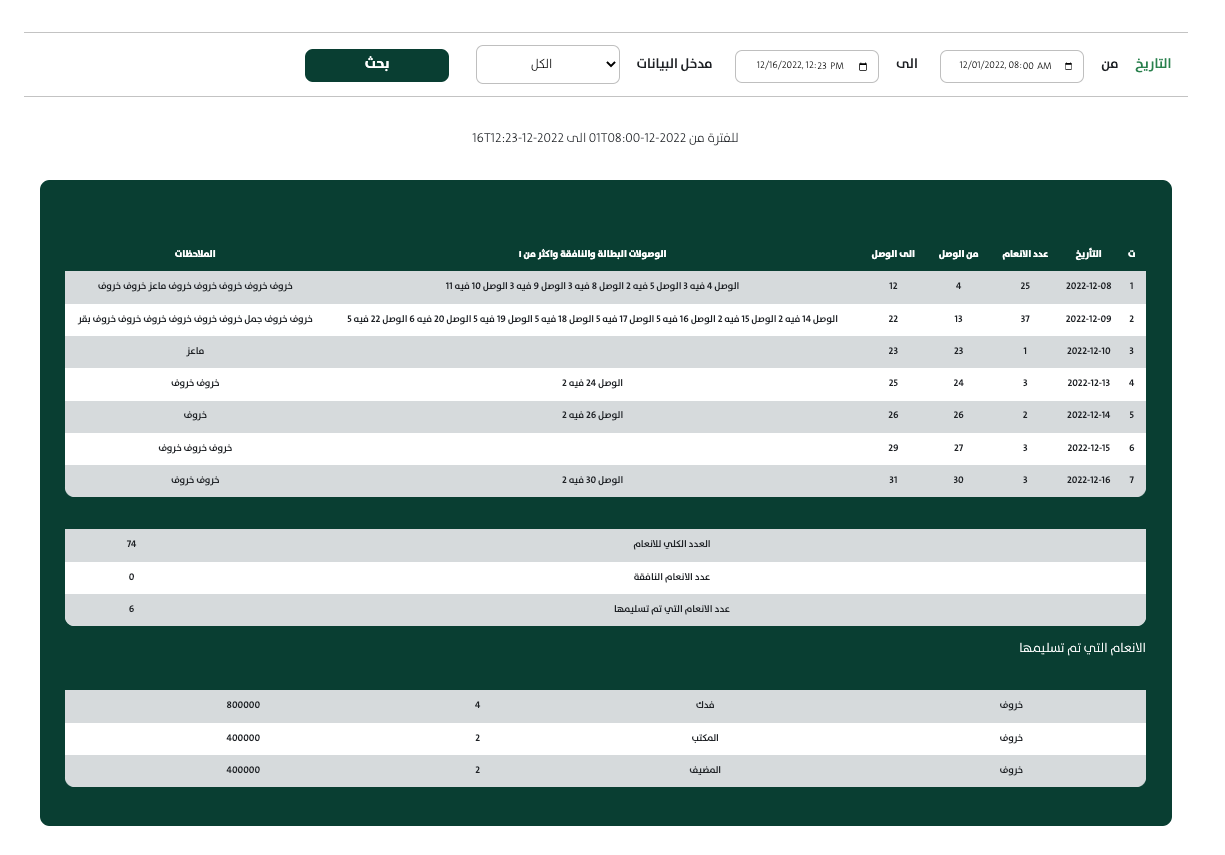Click the end date field 12/16/2022, 12:23 PM
1225x855 pixels.
807,66
